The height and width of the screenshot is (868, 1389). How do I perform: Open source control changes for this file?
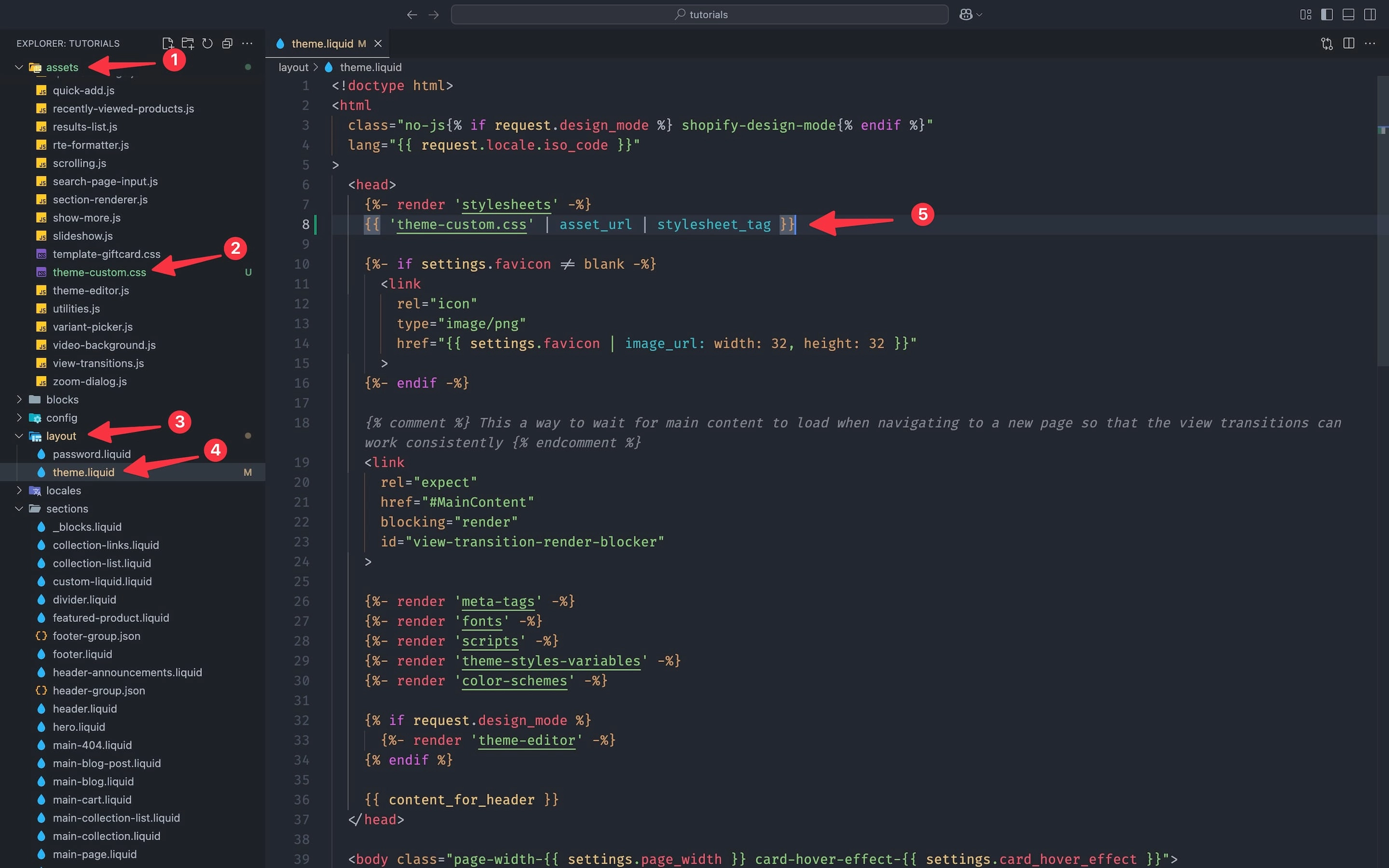pos(1327,43)
